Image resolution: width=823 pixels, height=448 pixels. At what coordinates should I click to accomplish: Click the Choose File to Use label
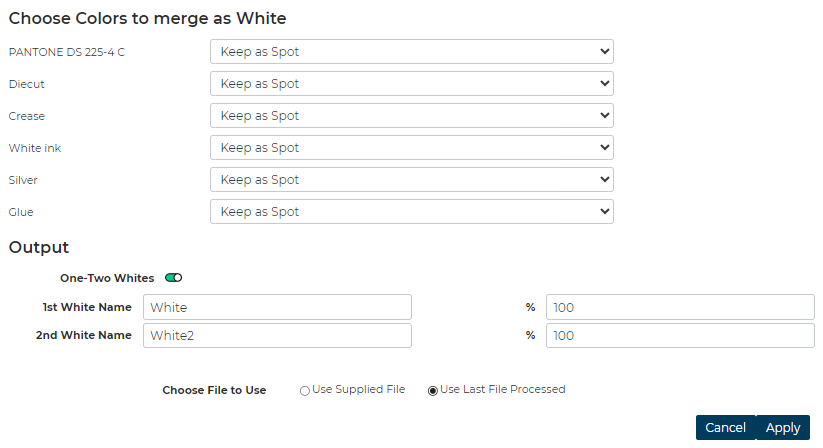(214, 391)
